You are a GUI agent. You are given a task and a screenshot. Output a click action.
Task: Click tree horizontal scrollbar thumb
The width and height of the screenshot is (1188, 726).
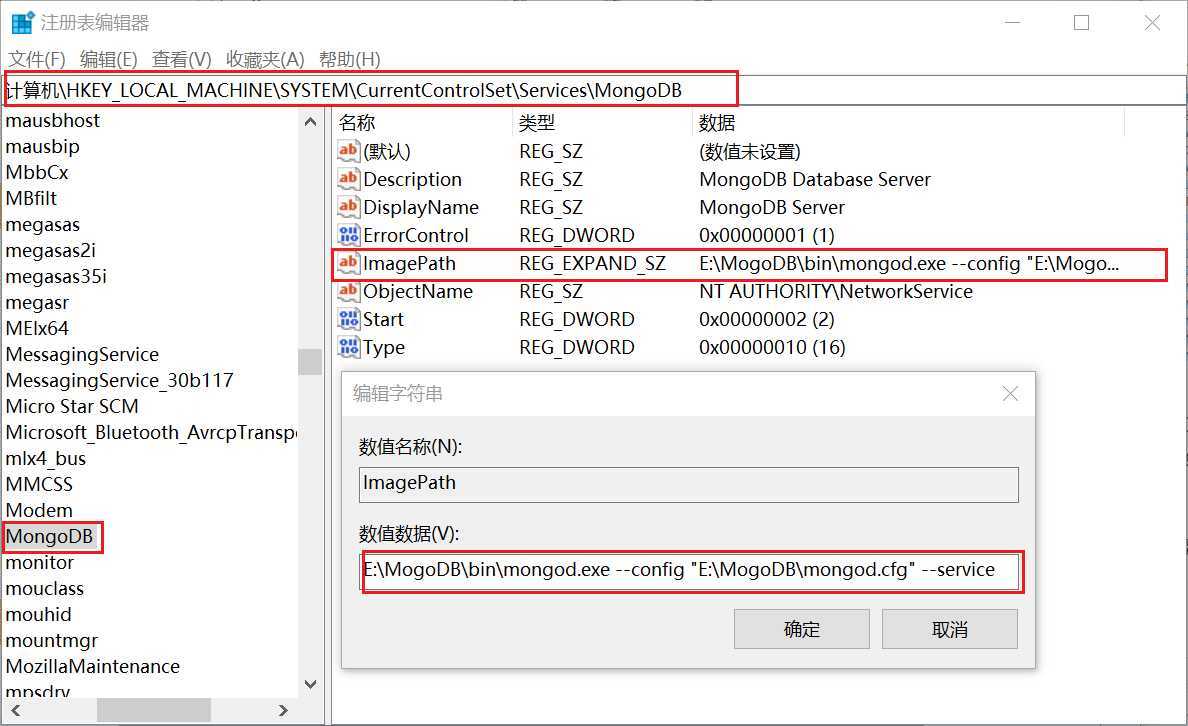(x=154, y=710)
